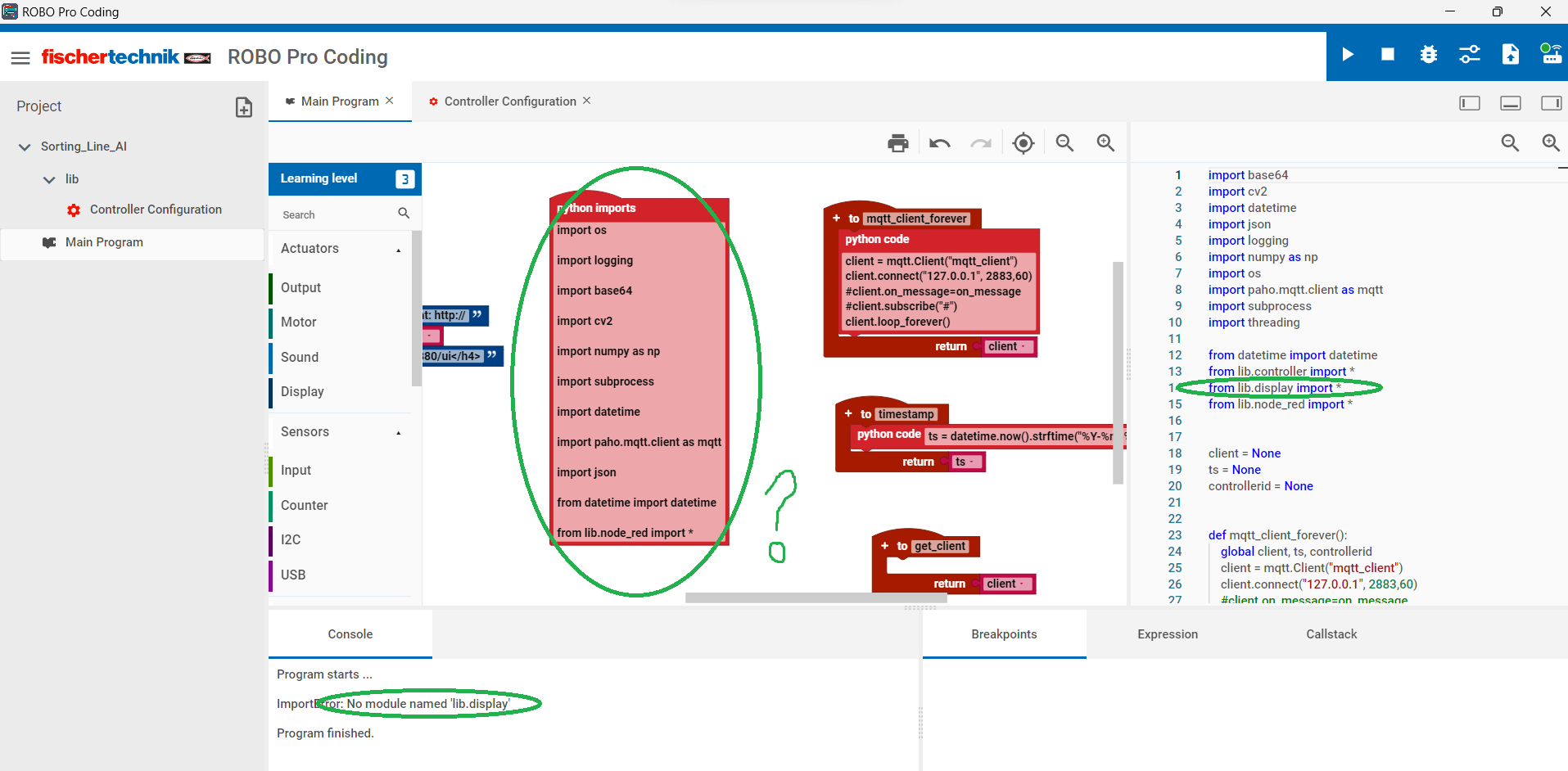Collapse the lib folder
This screenshot has height=771, width=1568.
(x=49, y=180)
